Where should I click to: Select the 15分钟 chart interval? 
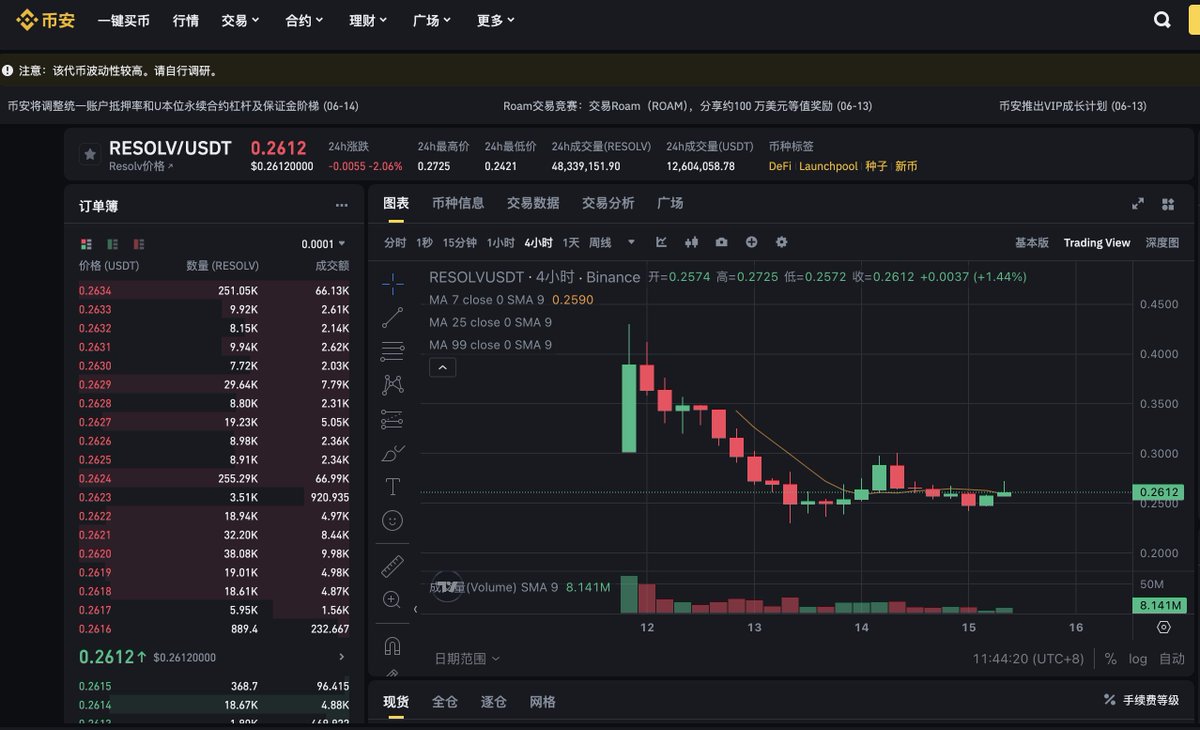point(460,243)
